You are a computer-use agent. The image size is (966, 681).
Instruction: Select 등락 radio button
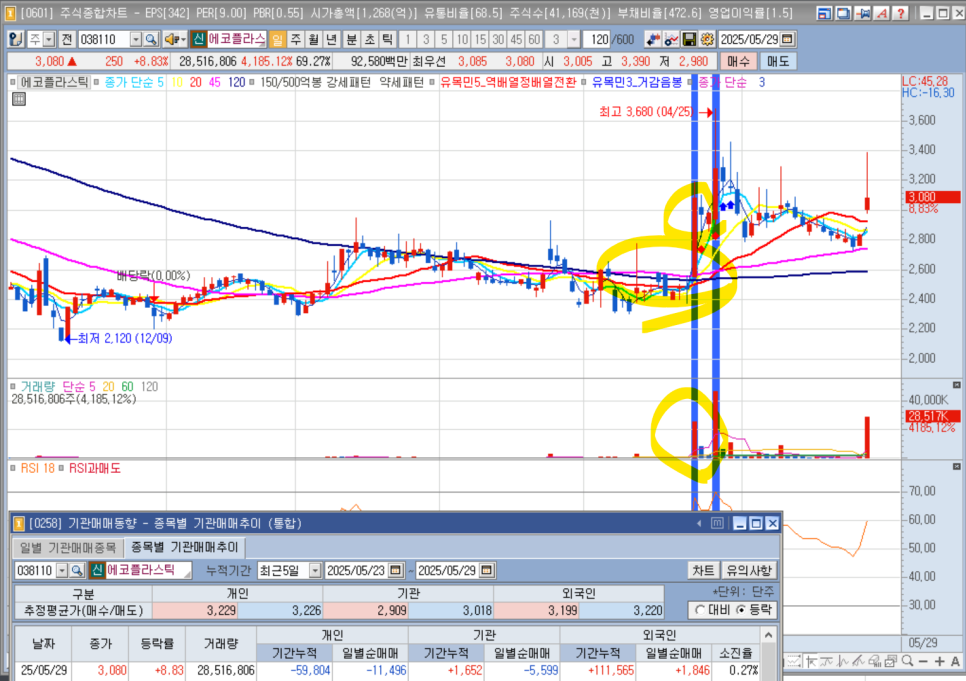(x=741, y=610)
